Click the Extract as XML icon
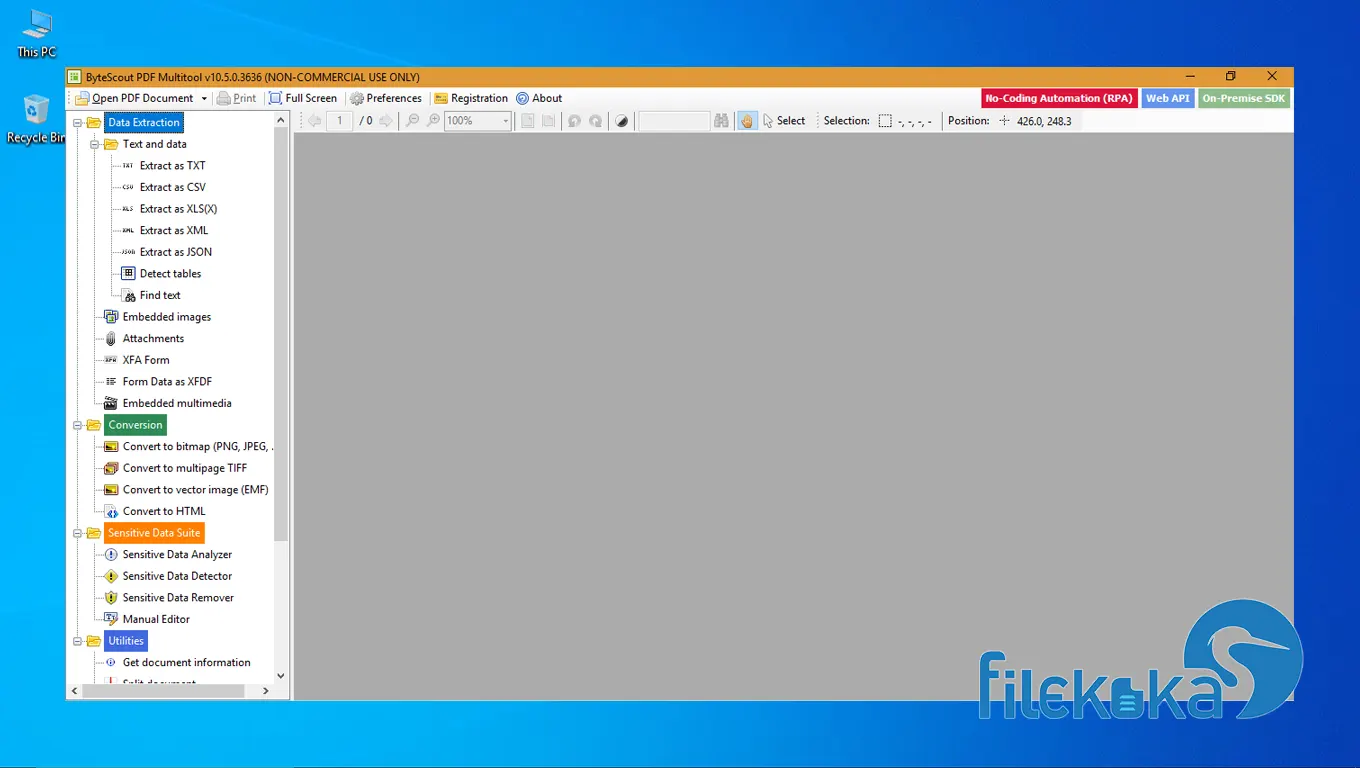The width and height of the screenshot is (1360, 768). [x=128, y=231]
